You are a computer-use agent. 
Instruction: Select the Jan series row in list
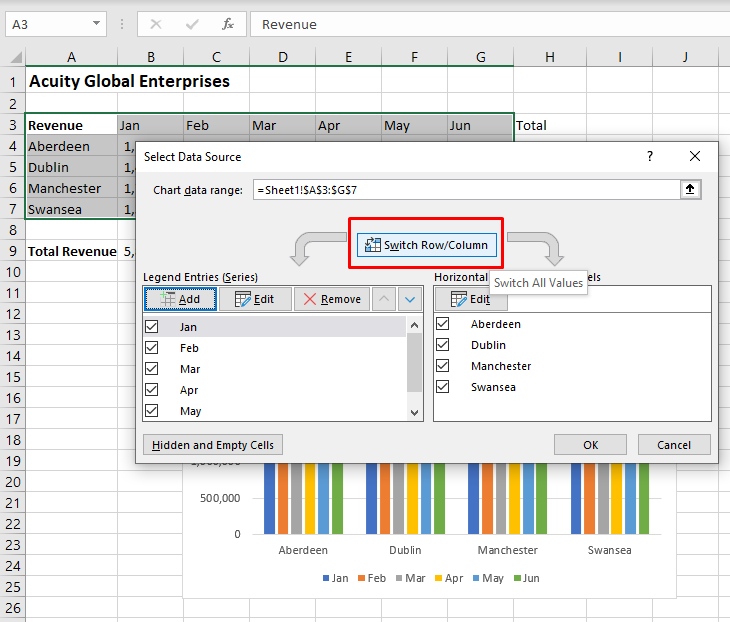coord(275,326)
